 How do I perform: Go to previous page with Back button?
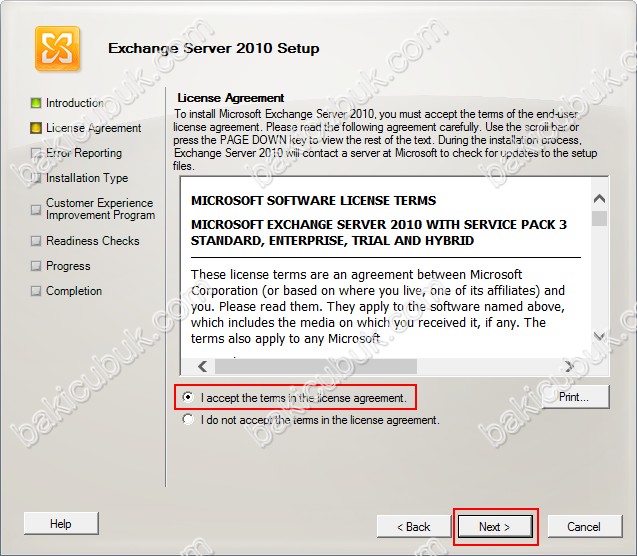coord(414,527)
